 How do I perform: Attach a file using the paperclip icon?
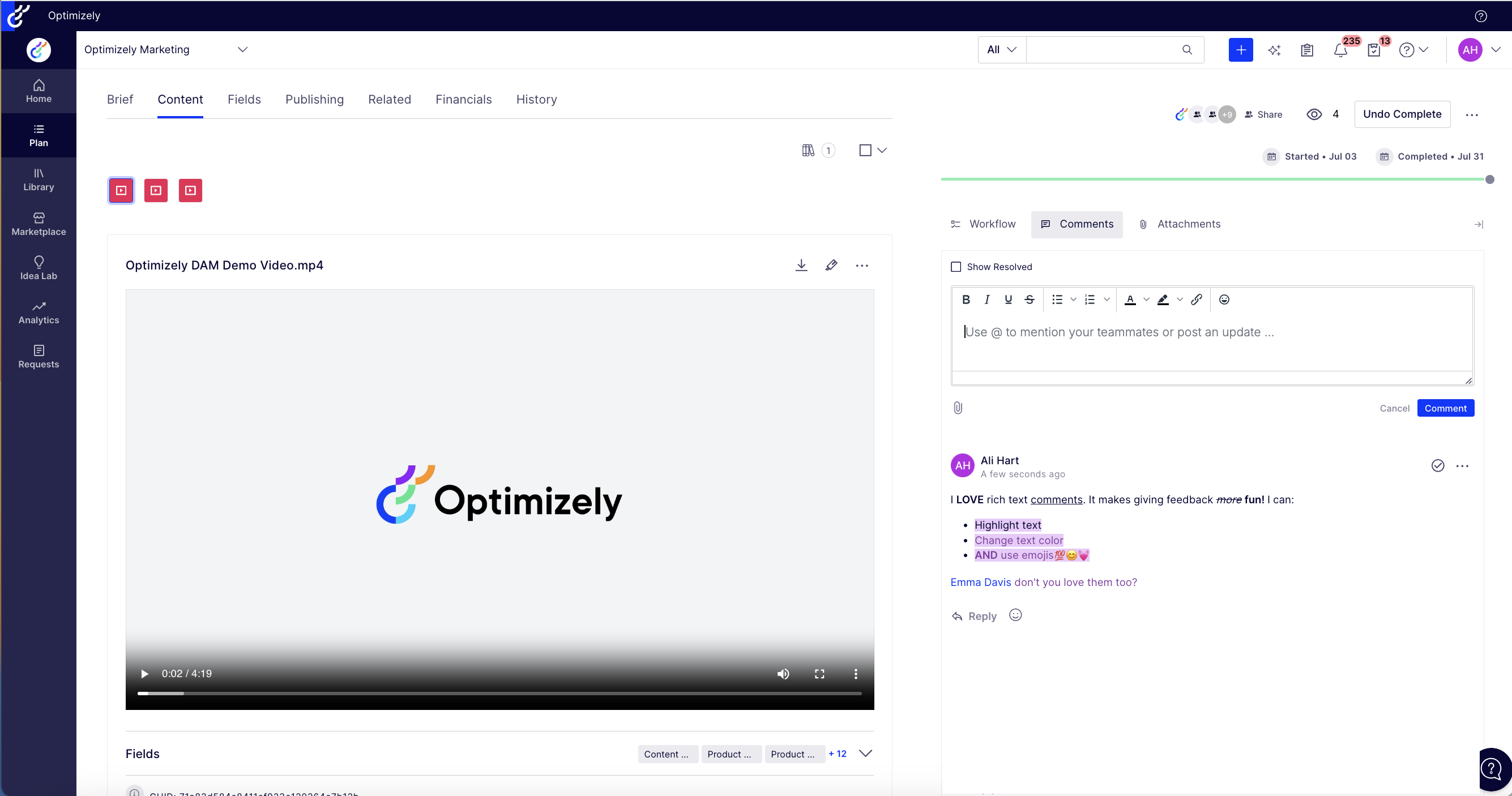(x=958, y=408)
